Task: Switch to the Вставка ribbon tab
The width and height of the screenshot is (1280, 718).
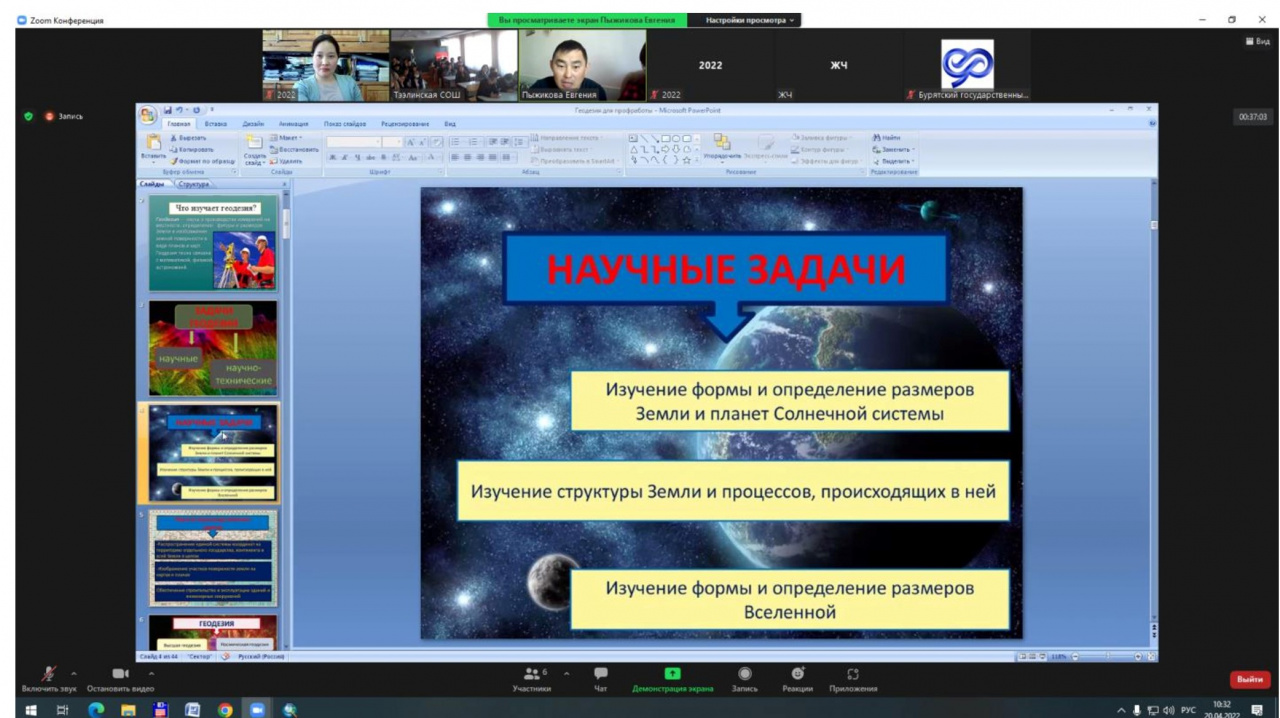Action: [x=216, y=124]
